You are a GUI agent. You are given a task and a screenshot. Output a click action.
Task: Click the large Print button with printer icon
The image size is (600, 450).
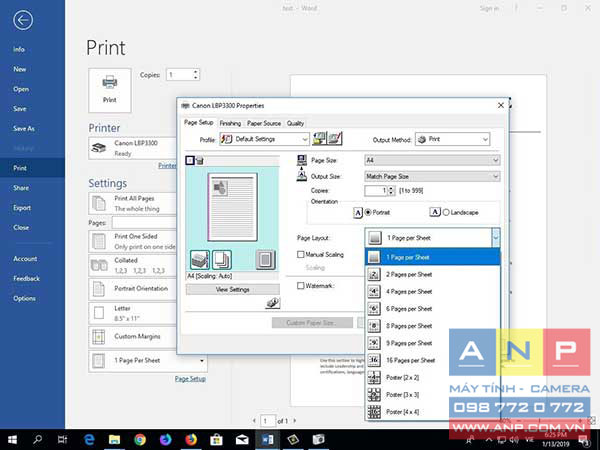110,90
